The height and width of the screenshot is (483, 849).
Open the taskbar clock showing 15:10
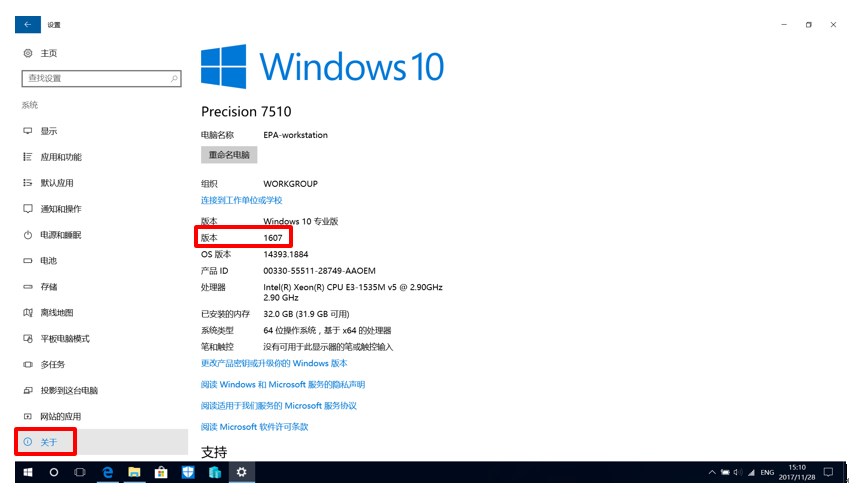(x=797, y=472)
